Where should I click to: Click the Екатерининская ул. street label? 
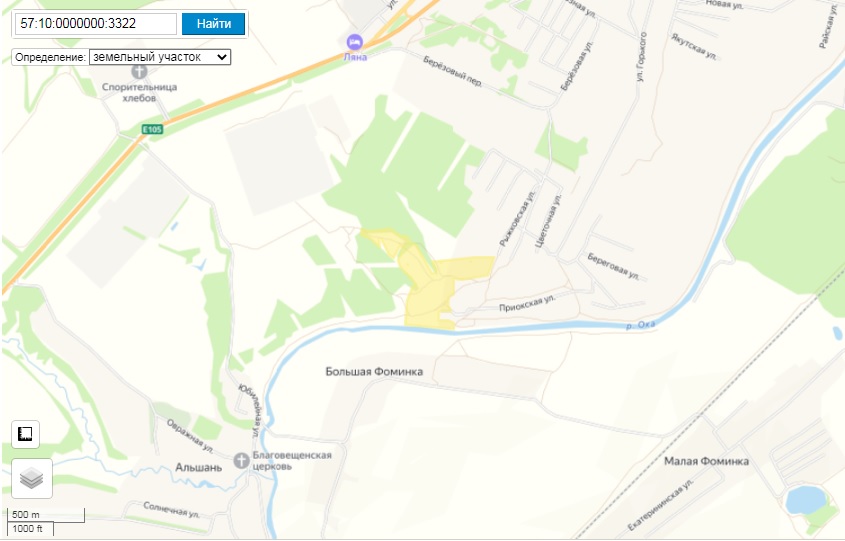pyautogui.click(x=660, y=504)
